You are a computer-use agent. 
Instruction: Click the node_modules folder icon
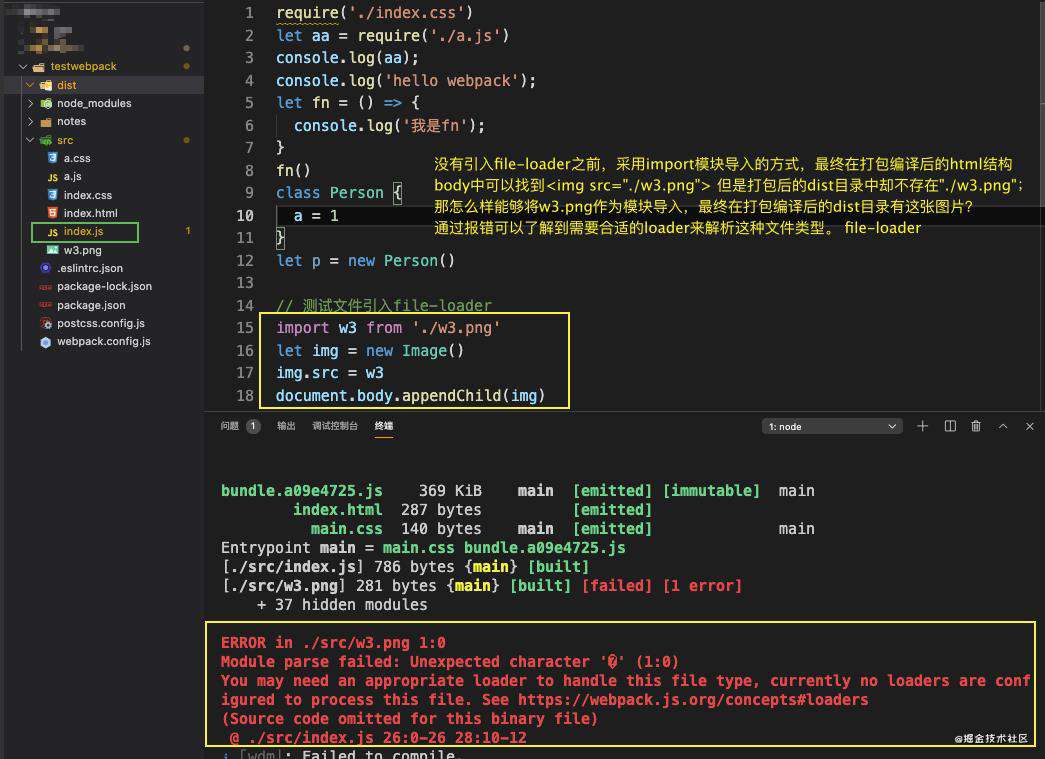click(x=46, y=103)
